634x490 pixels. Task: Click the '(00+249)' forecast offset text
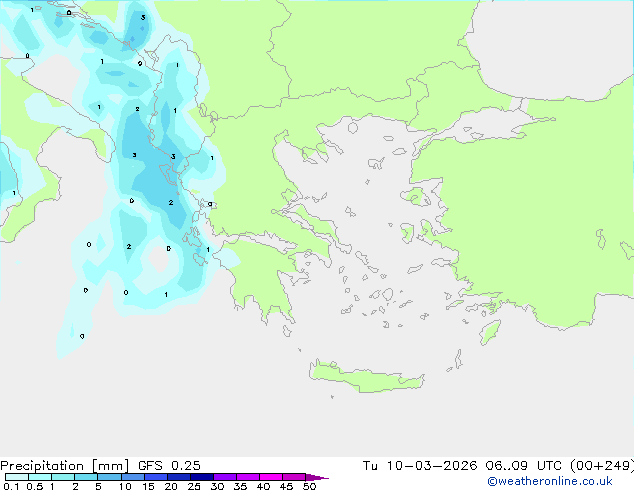click(x=602, y=466)
